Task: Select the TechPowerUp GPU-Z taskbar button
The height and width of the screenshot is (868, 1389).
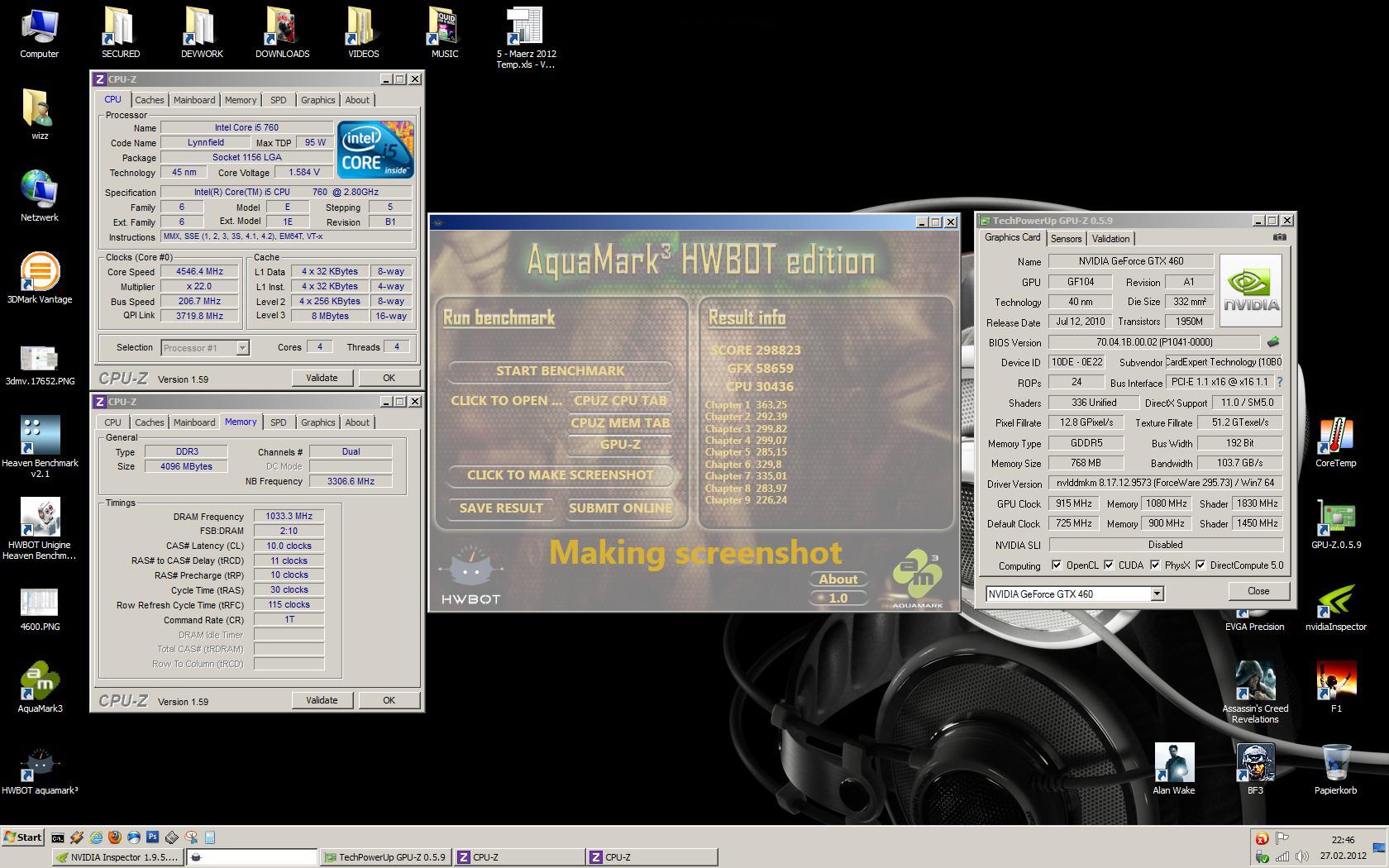Action: (385, 857)
